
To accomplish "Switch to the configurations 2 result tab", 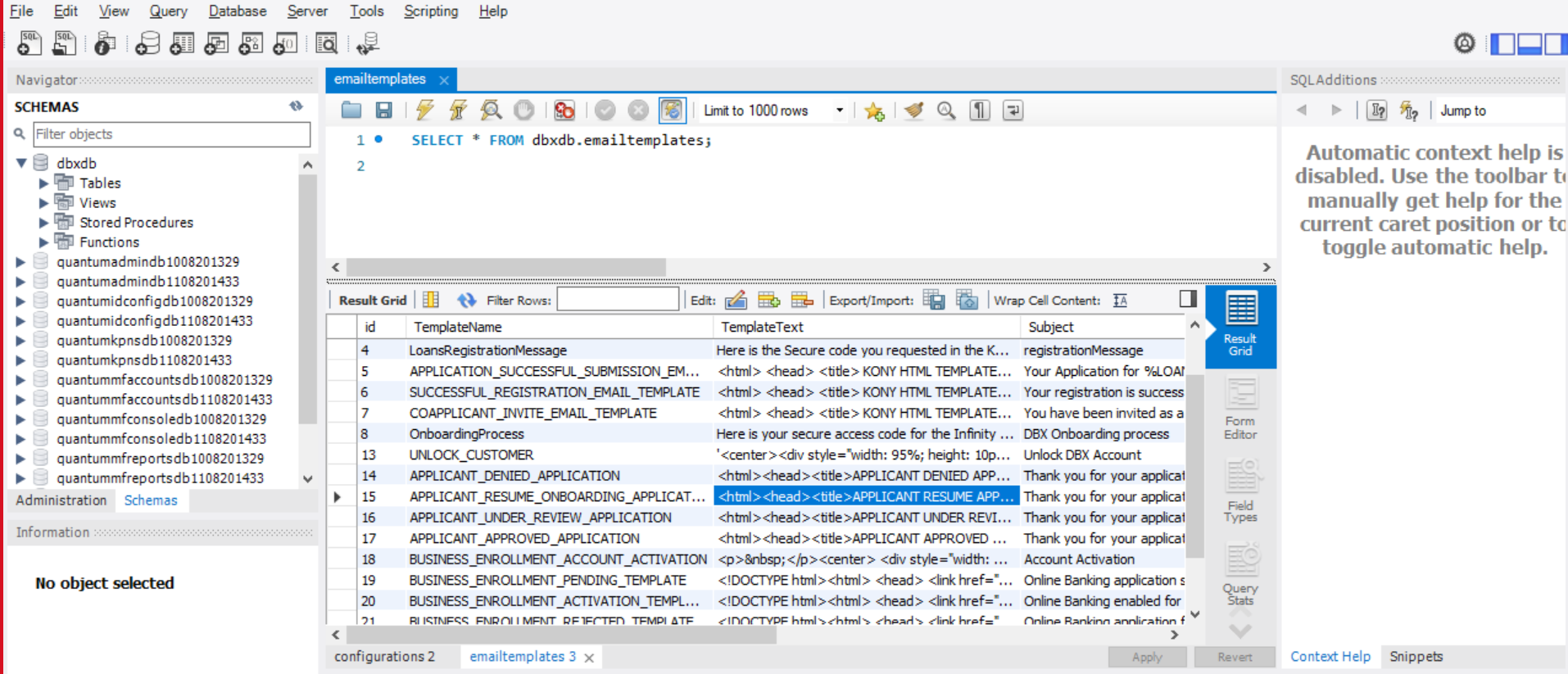I will [x=384, y=657].
